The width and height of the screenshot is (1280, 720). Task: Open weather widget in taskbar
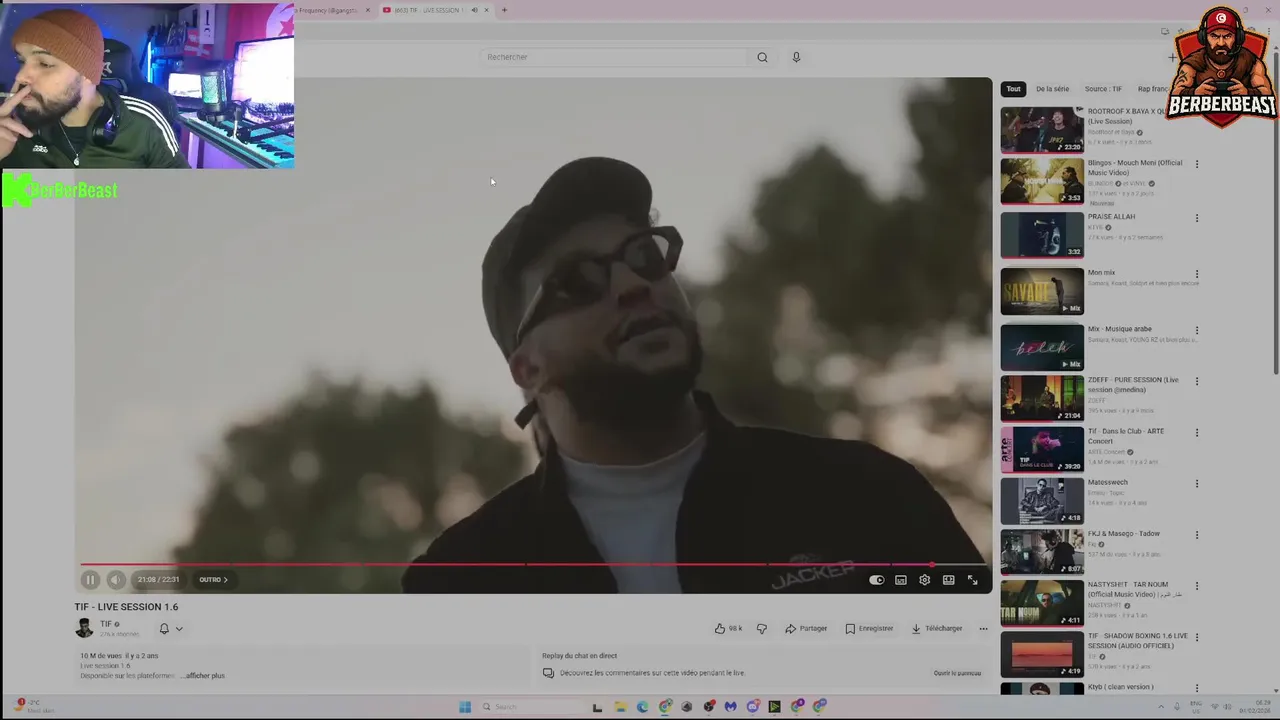[x=32, y=707]
